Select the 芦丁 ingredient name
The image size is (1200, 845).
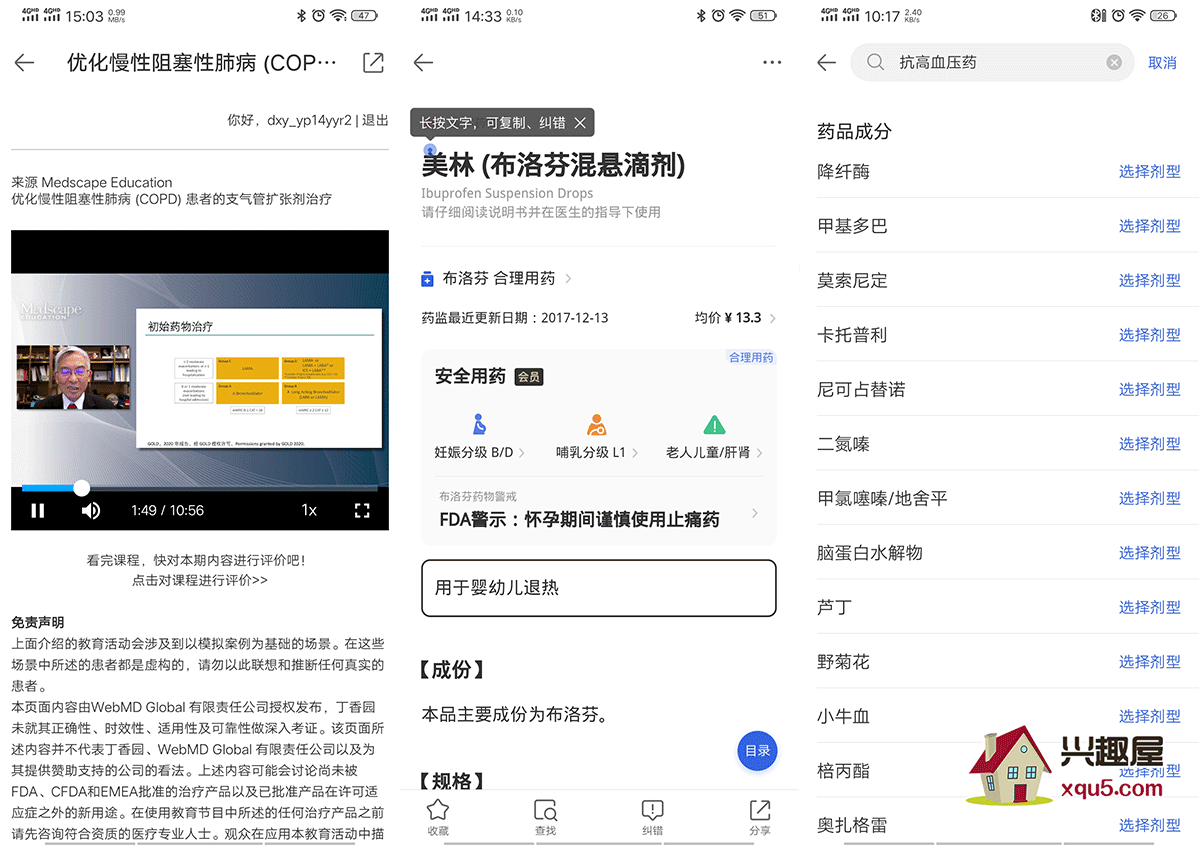point(835,607)
